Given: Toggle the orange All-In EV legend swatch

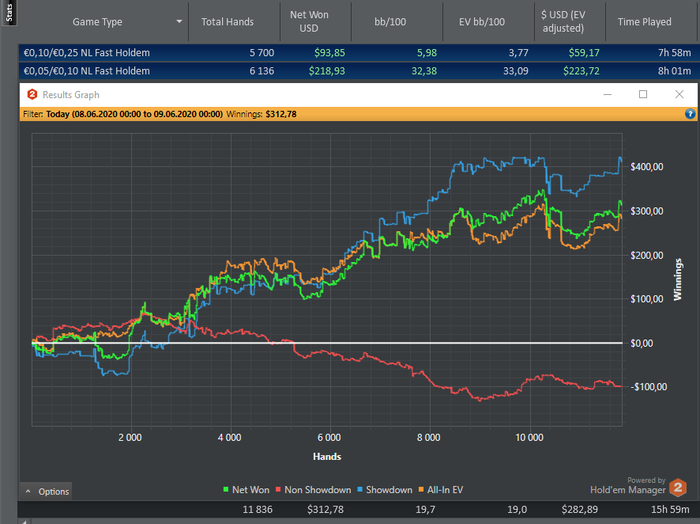Looking at the screenshot, I should click(x=421, y=490).
